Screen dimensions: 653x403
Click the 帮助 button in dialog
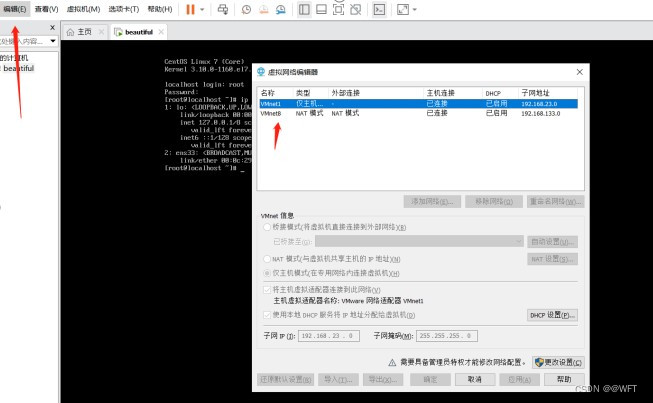point(564,379)
